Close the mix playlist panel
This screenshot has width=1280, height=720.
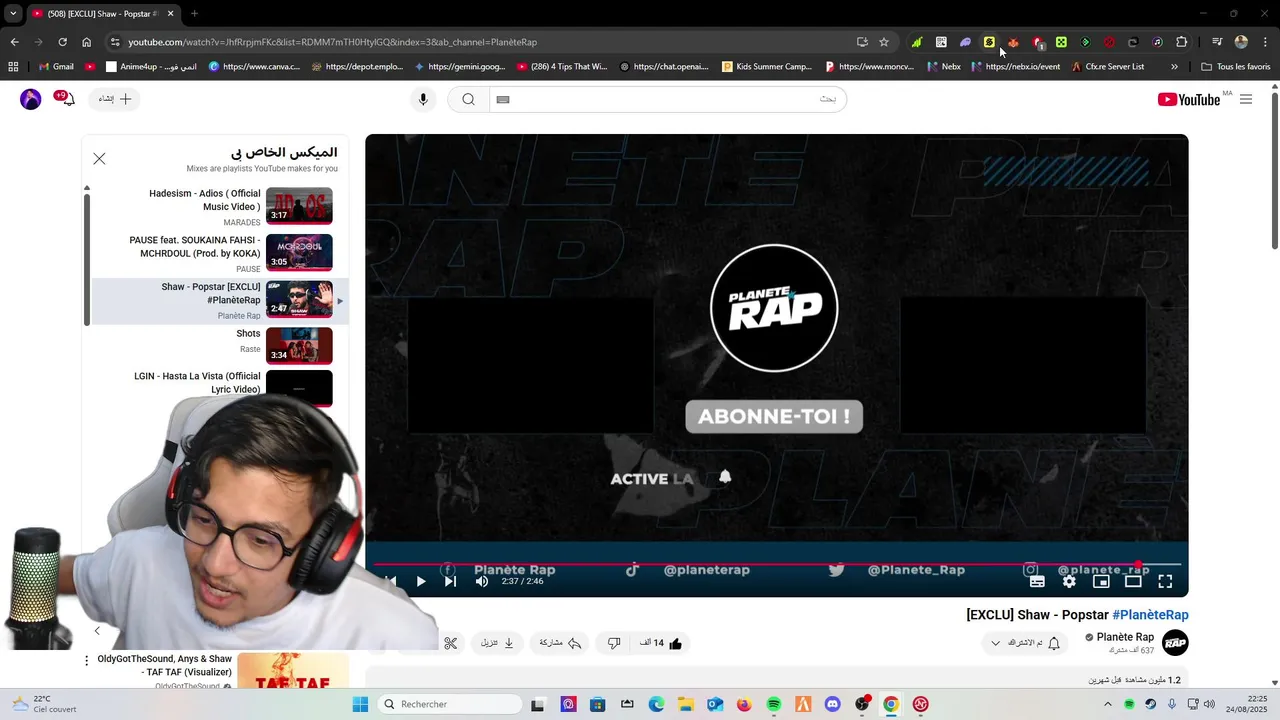pyautogui.click(x=99, y=159)
